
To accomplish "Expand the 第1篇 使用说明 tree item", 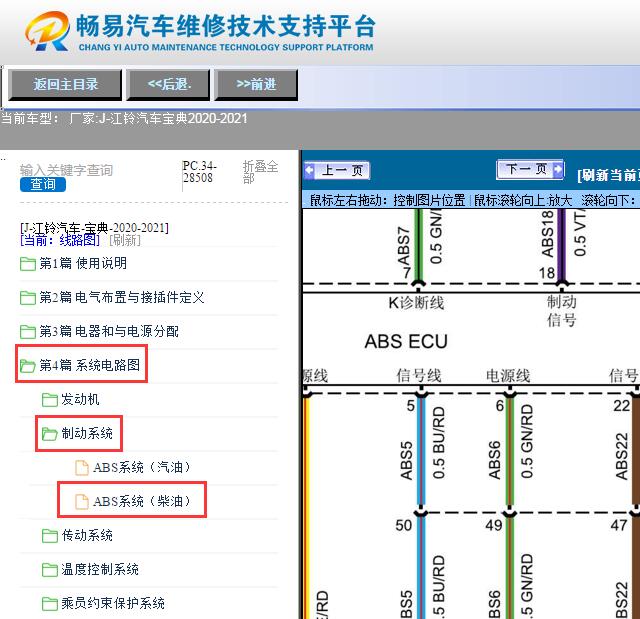I will click(83, 263).
